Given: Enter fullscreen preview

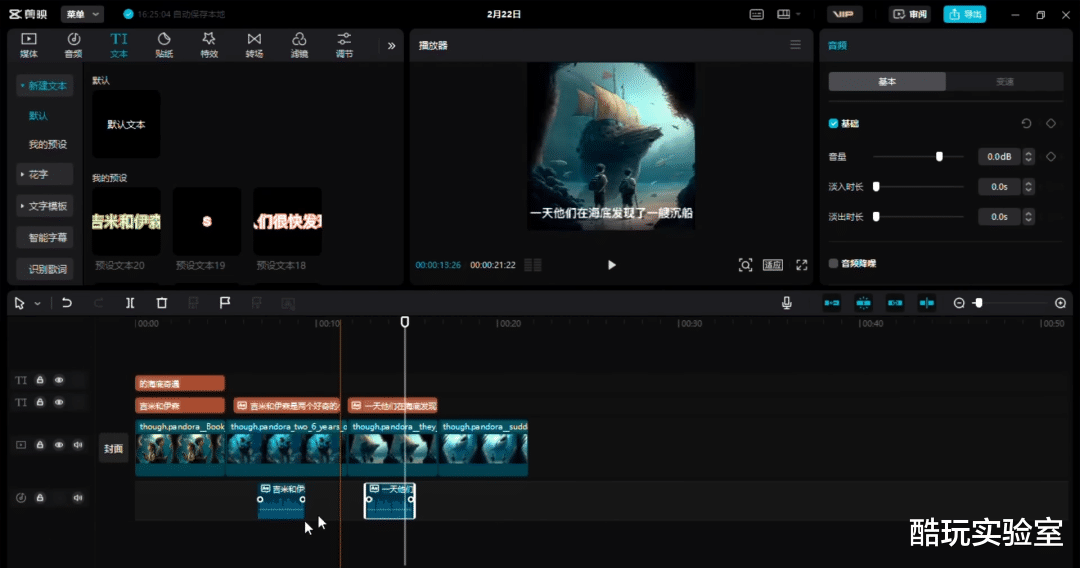Looking at the screenshot, I should pos(802,265).
